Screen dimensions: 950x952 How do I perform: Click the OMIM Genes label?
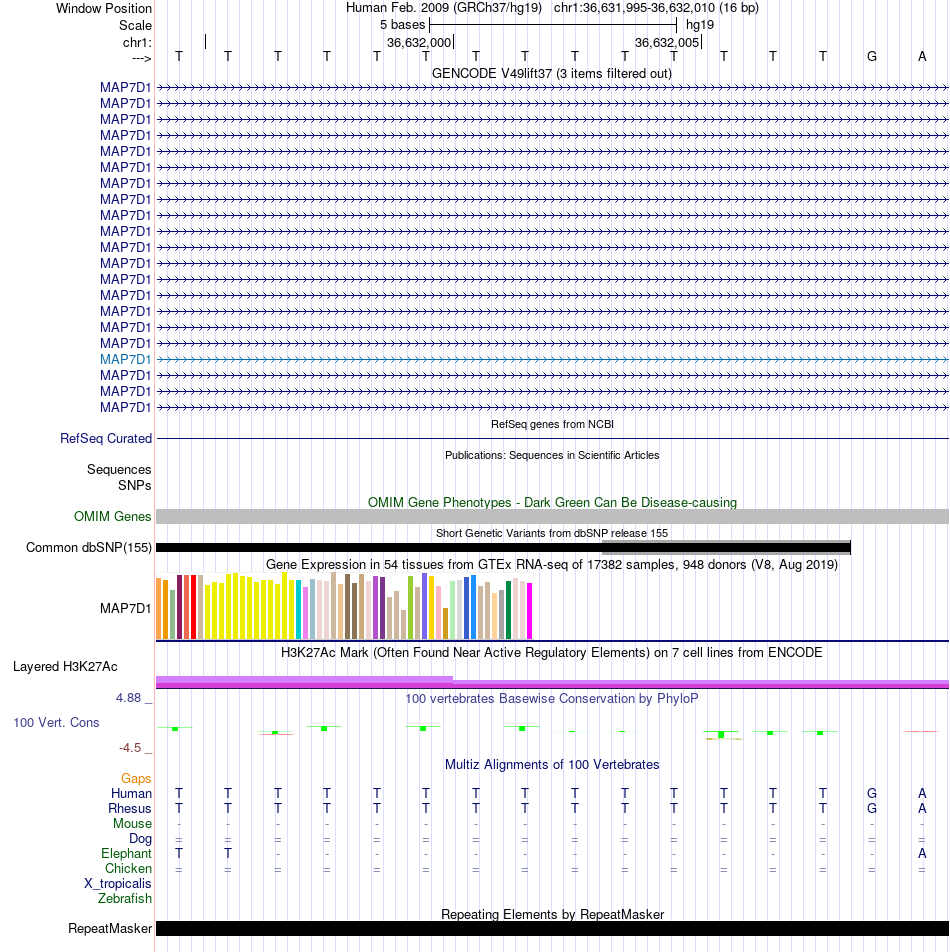(x=112, y=516)
